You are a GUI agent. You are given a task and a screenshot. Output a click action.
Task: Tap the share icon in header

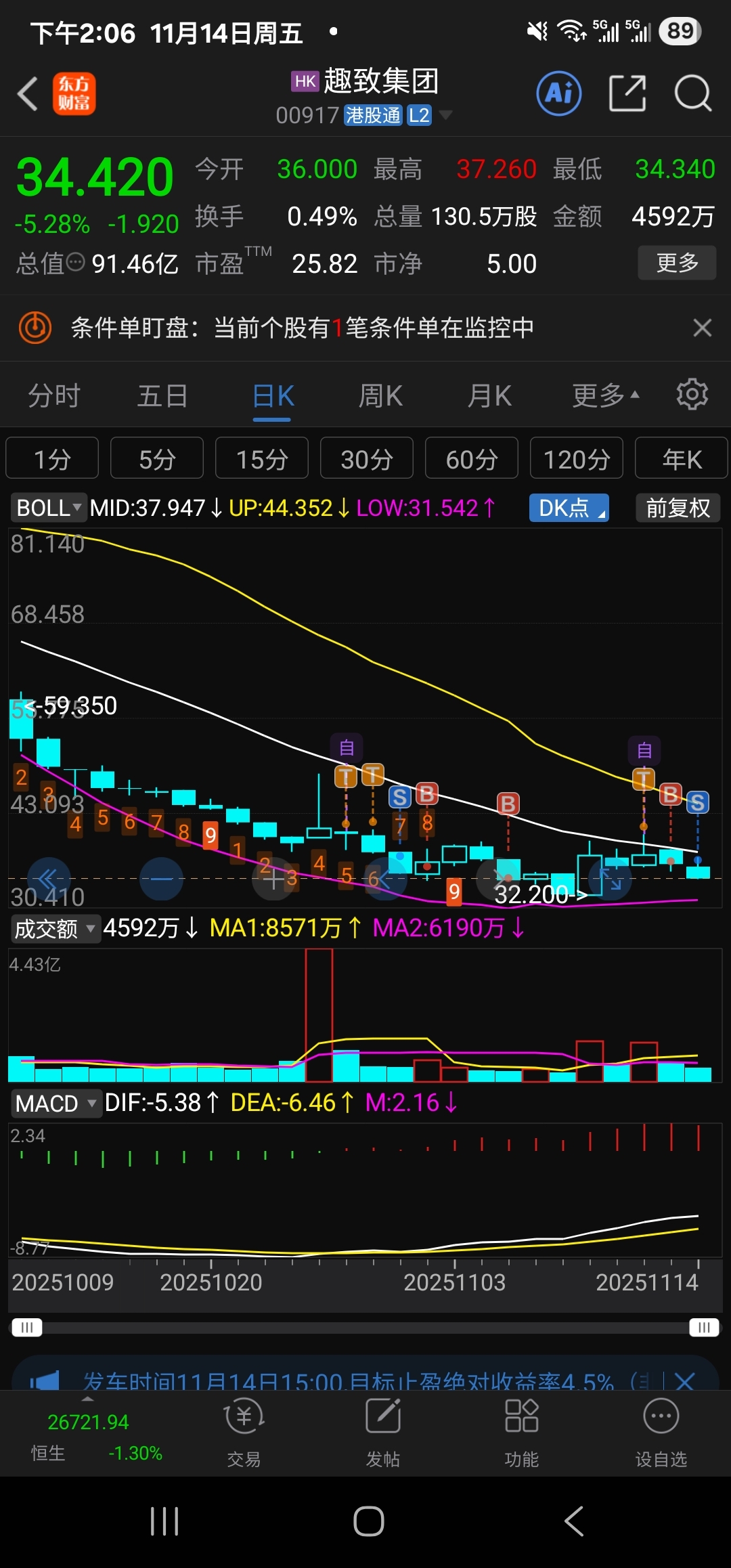tap(627, 93)
